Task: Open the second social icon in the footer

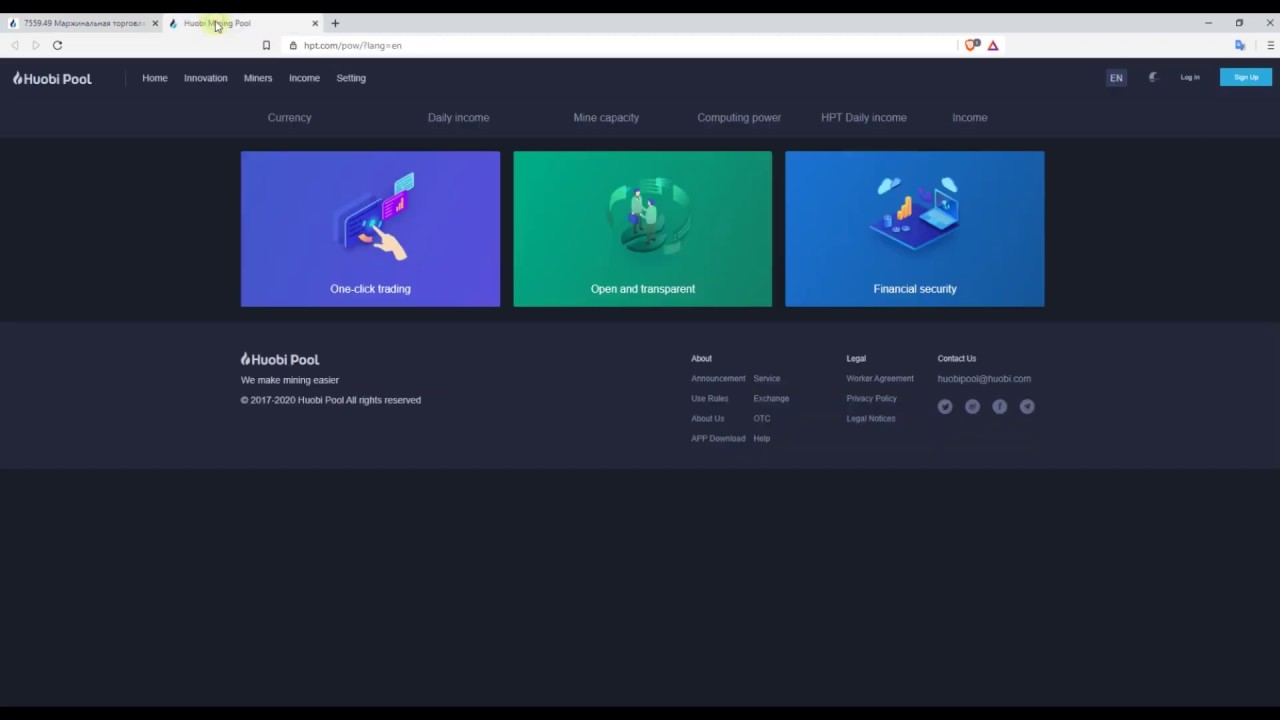Action: (972, 406)
